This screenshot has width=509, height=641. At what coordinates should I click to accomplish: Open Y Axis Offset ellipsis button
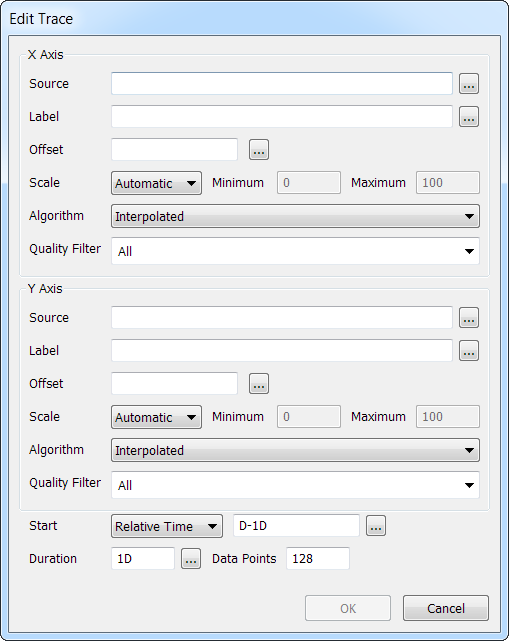[x=259, y=383]
